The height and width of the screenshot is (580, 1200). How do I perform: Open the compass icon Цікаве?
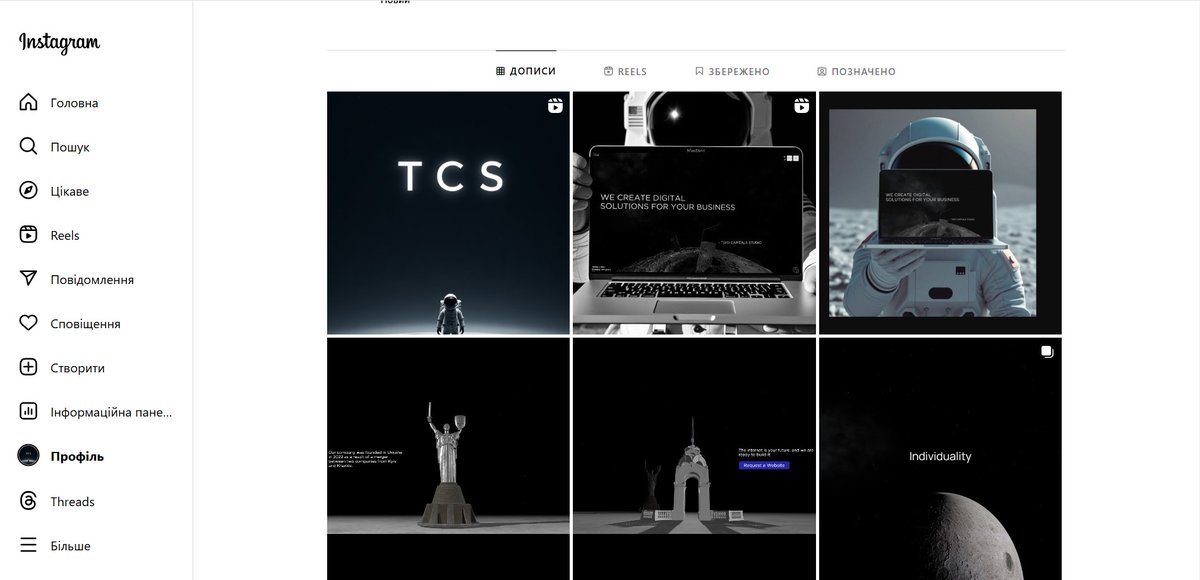pos(29,191)
